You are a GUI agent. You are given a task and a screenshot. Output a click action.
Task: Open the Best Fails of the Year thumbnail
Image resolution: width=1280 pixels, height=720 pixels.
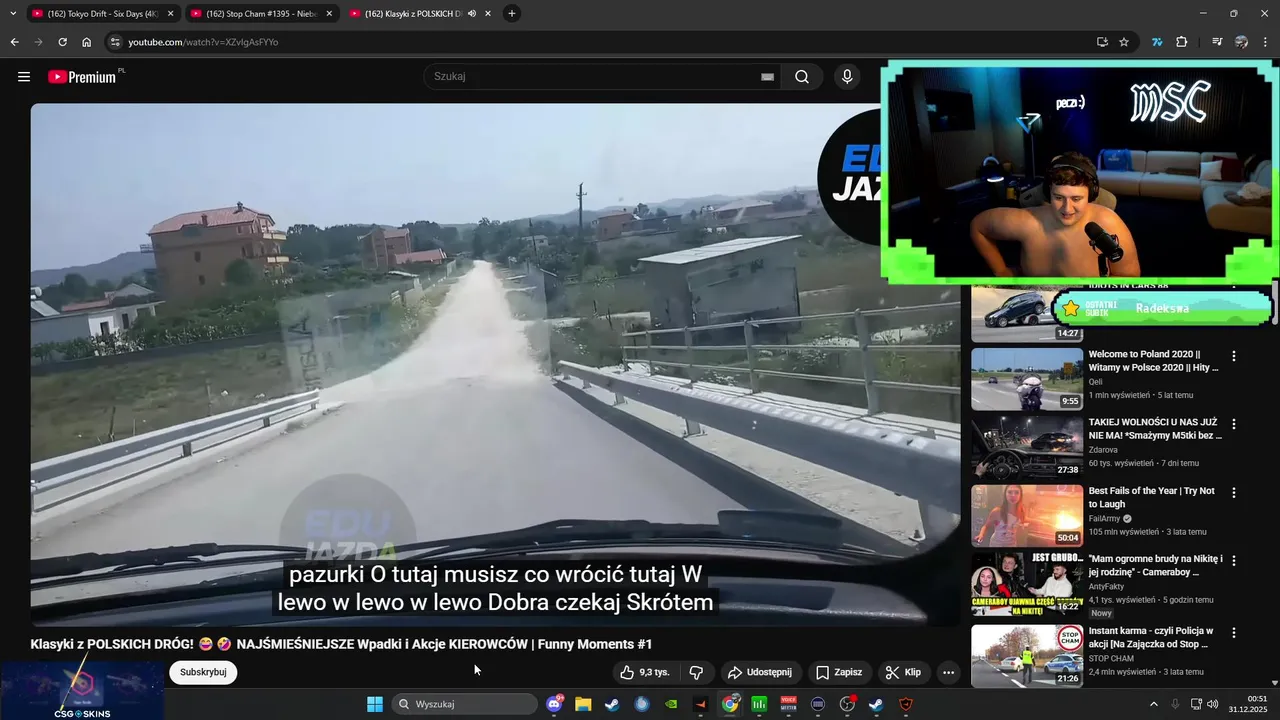coord(1027,516)
